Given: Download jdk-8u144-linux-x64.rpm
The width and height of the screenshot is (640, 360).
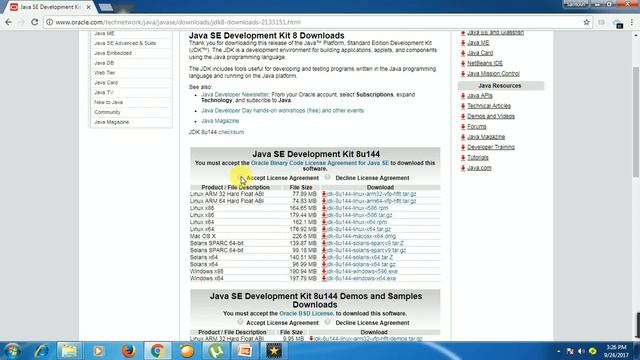Looking at the screenshot, I should click(356, 222).
